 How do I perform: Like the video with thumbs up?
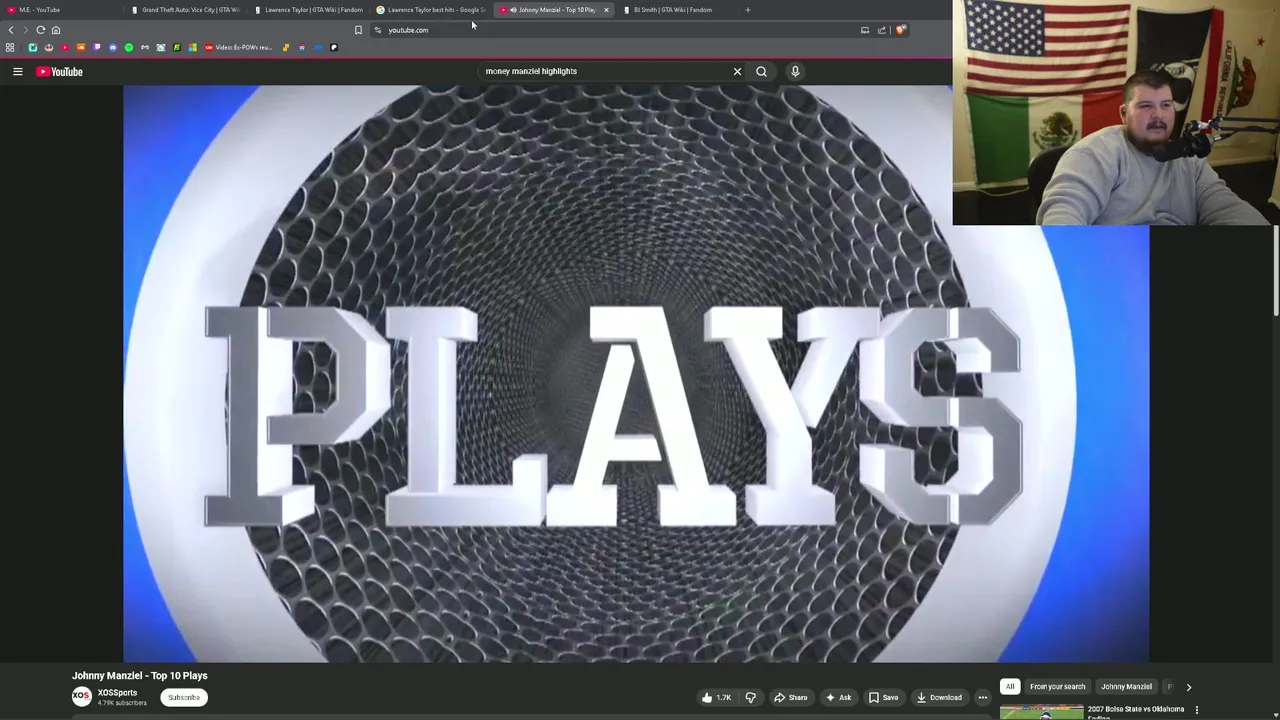(716, 697)
